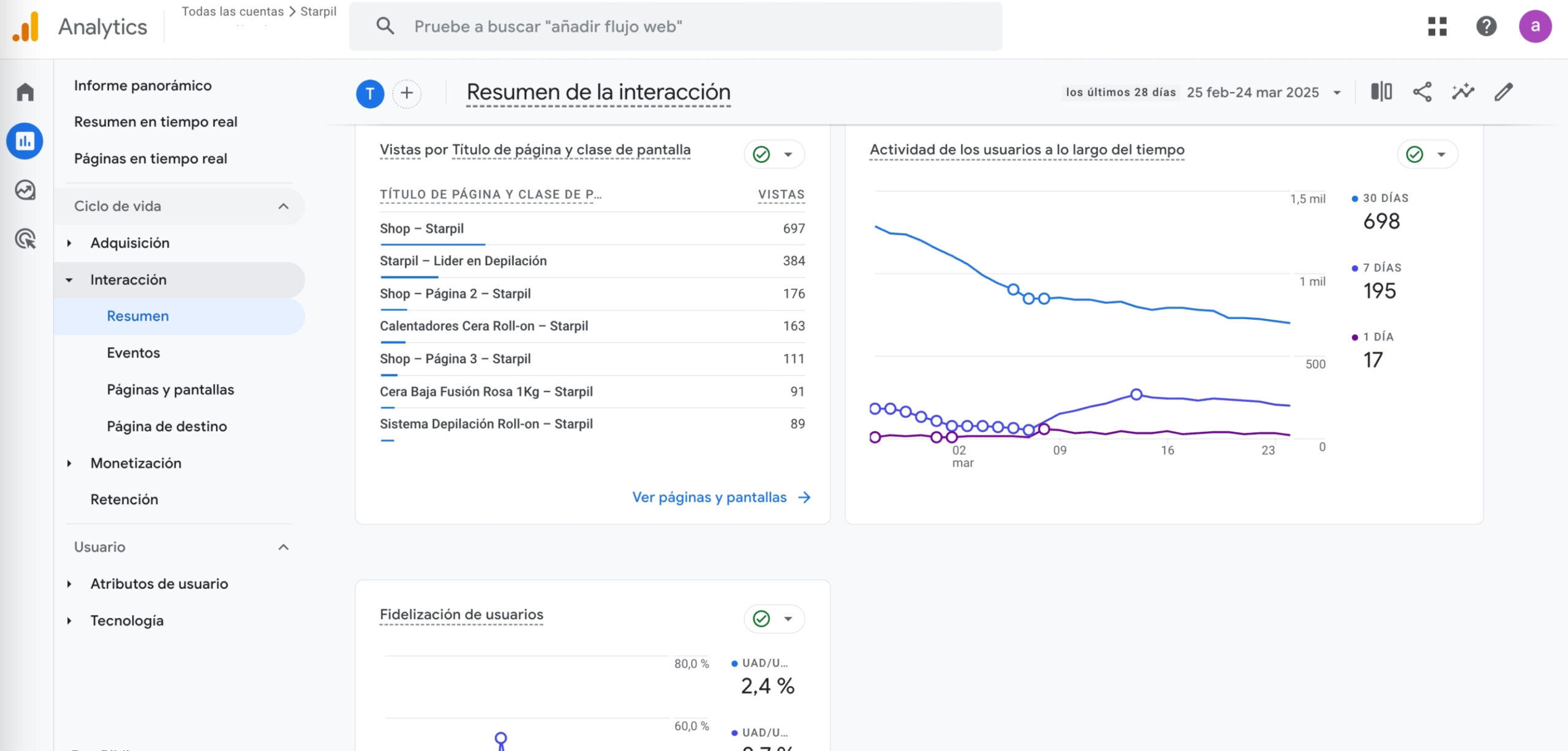
Task: Open Páginas y pantallas report
Action: [x=170, y=390]
